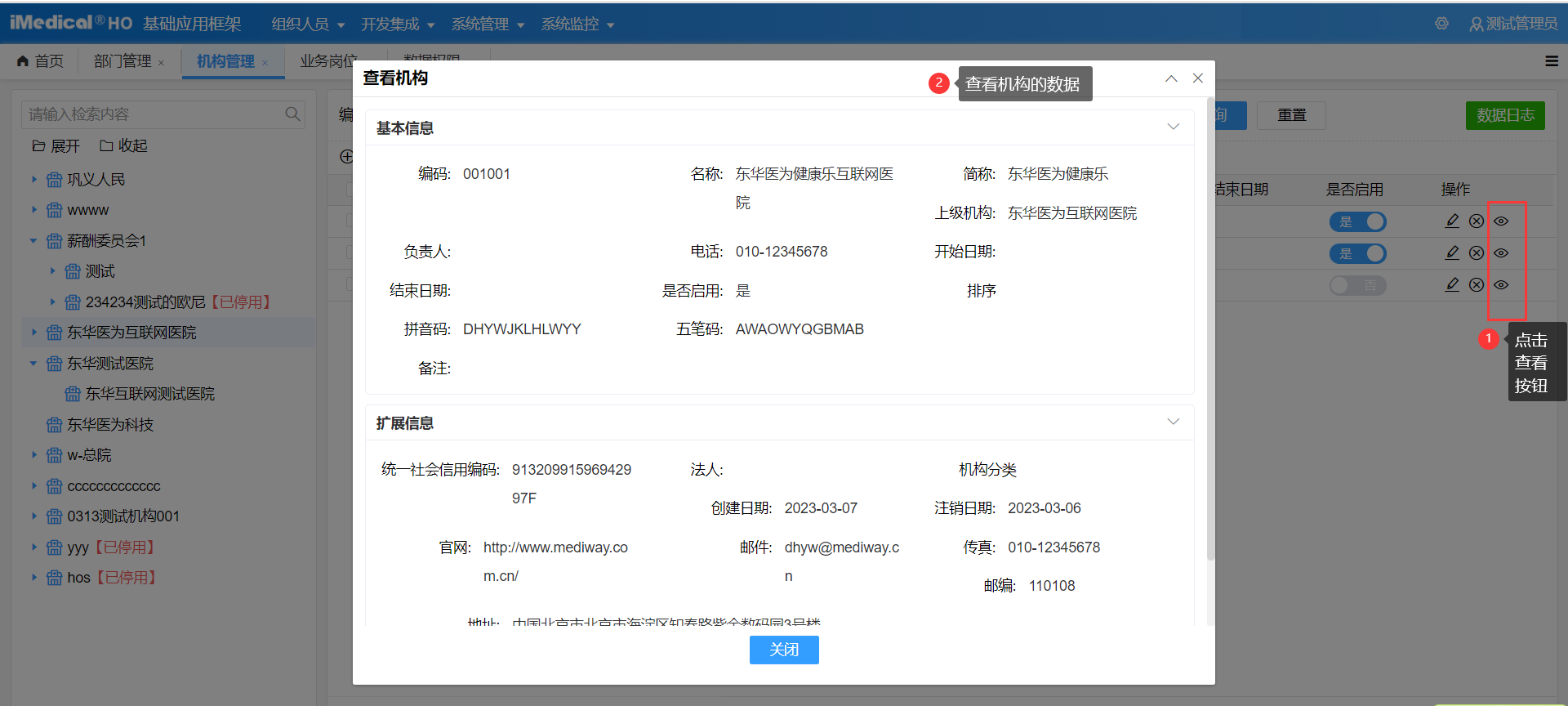Click the eye view icon in third row
Image resolution: width=1568 pixels, height=706 pixels.
(x=1501, y=284)
